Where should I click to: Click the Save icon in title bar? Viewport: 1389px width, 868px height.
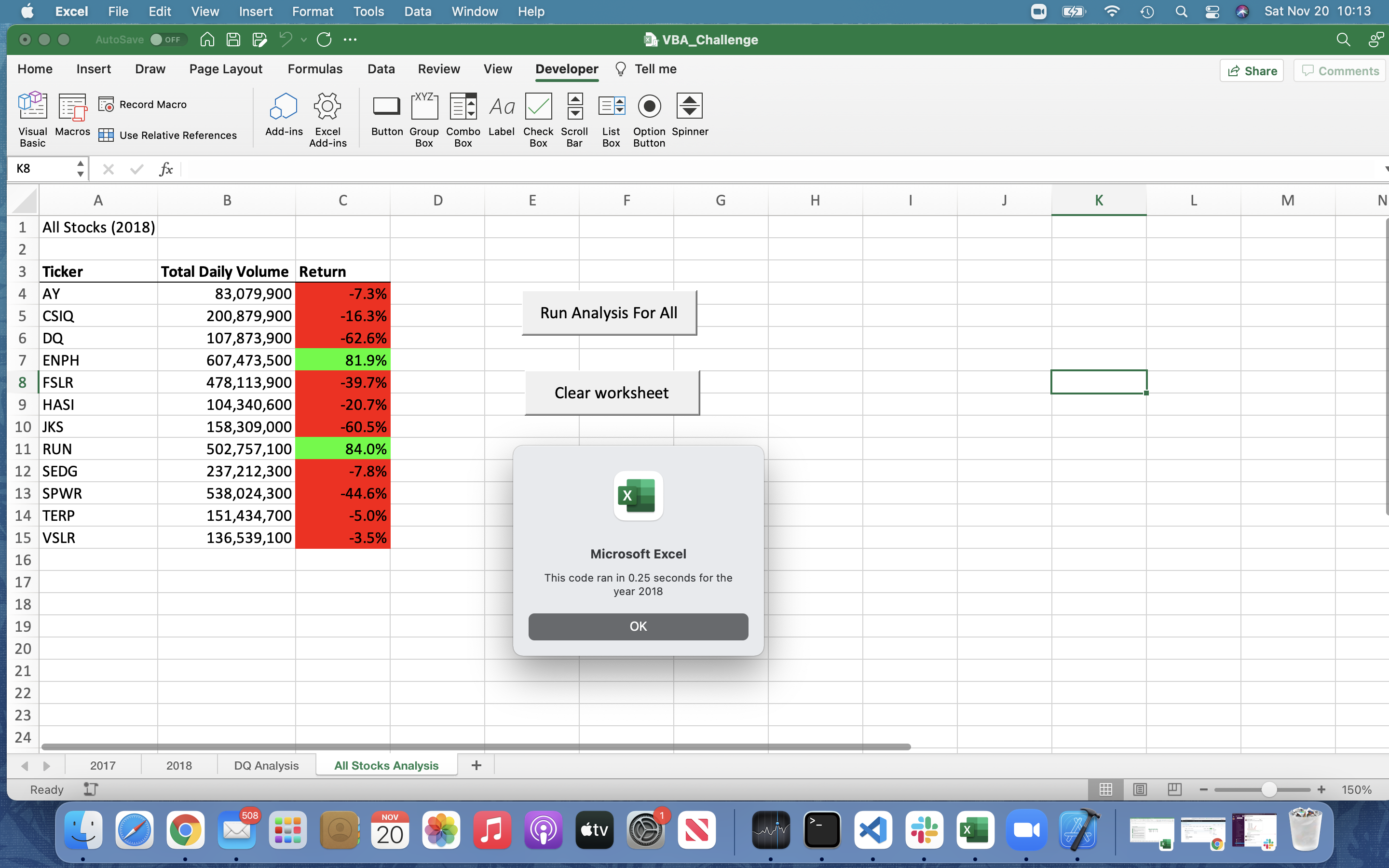click(233, 40)
